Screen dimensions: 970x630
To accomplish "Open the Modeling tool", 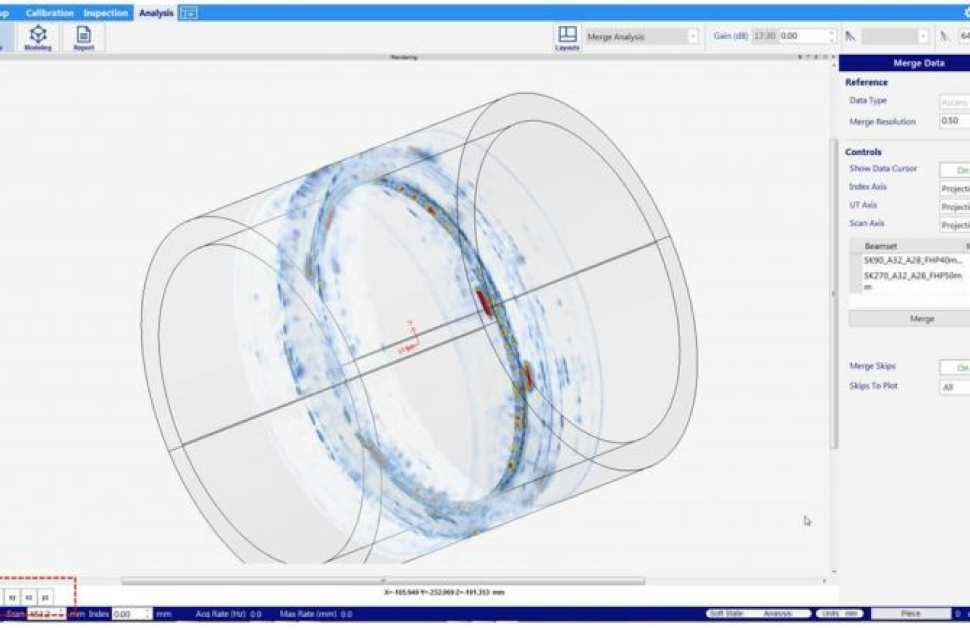I will click(38, 38).
